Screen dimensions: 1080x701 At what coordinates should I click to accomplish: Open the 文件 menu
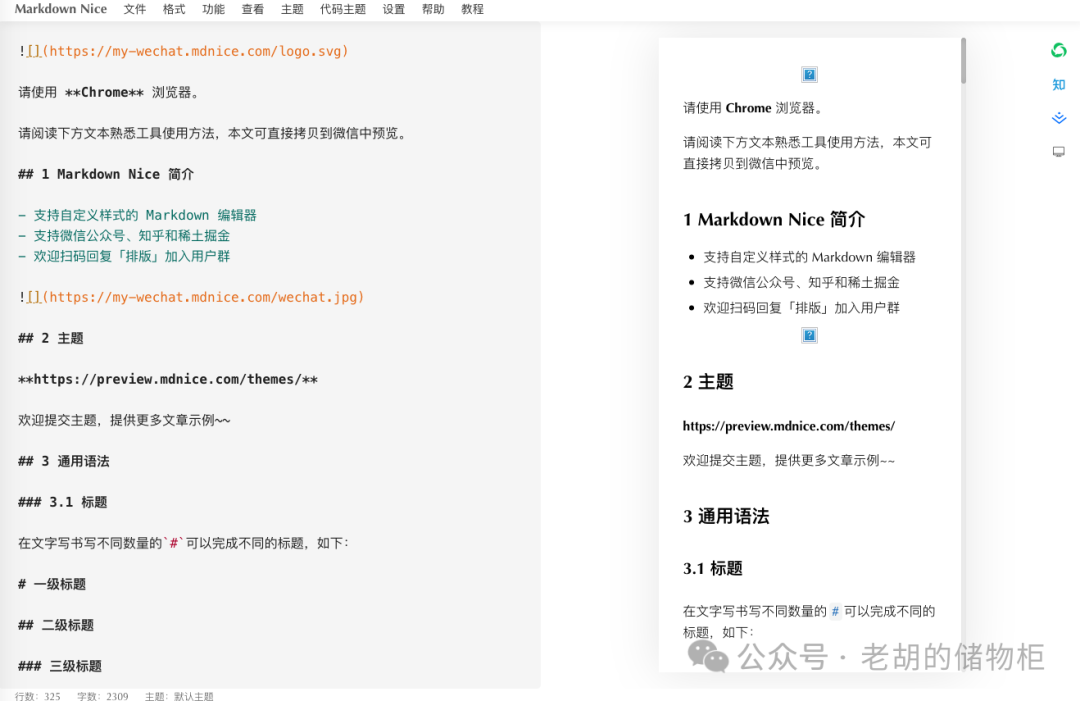coord(135,9)
